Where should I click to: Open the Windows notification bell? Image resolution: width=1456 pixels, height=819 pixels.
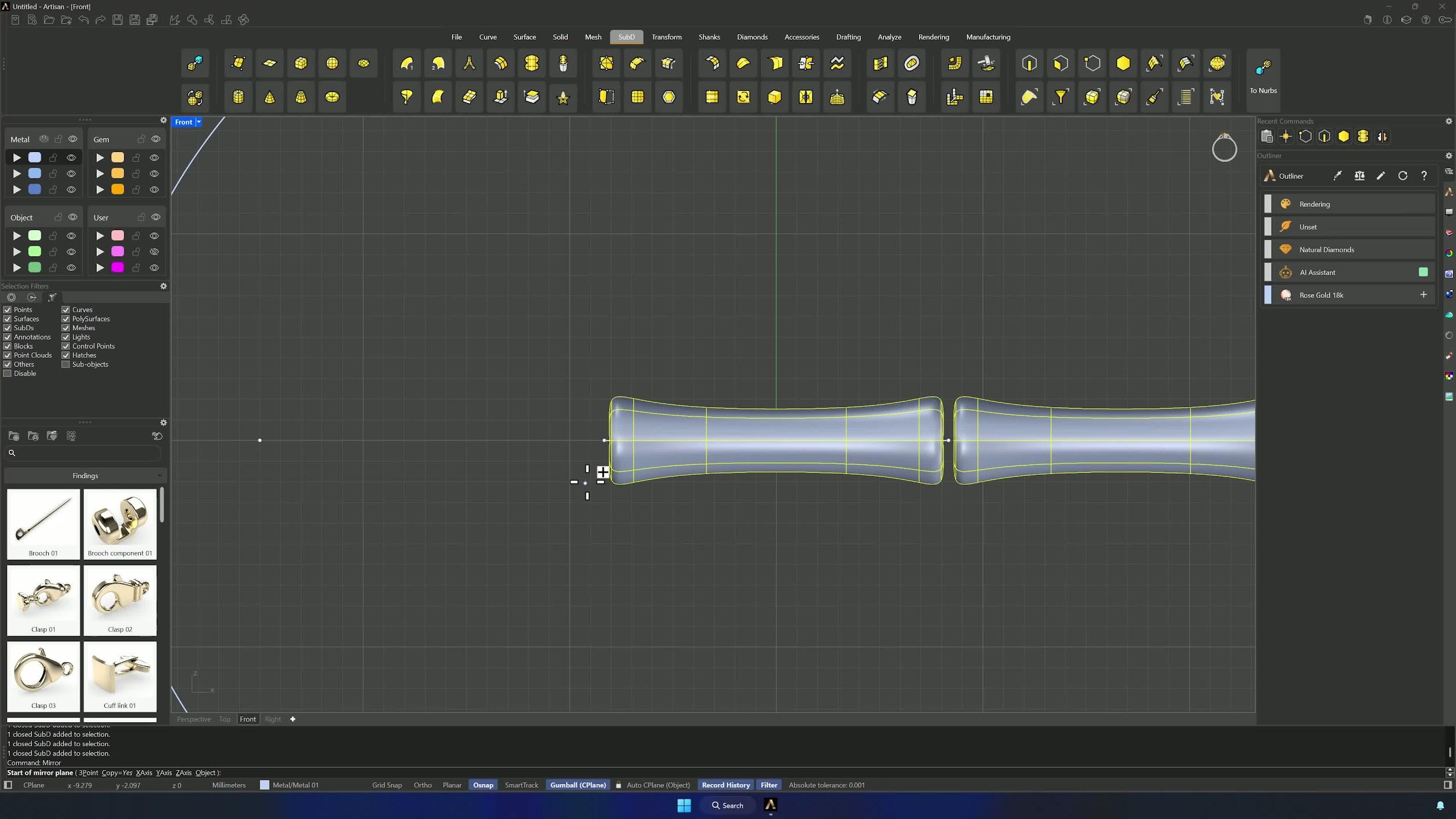point(1440,806)
